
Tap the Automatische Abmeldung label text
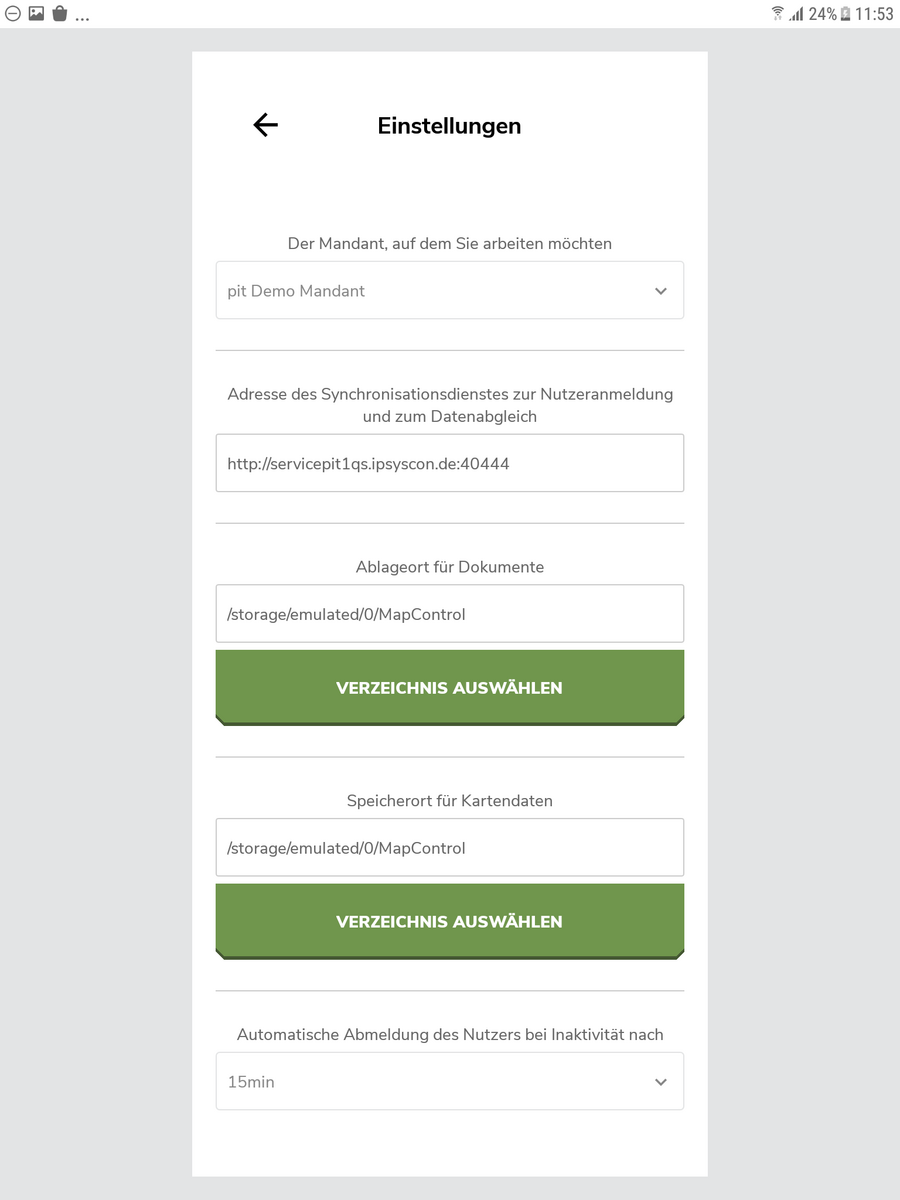pyautogui.click(x=450, y=1034)
